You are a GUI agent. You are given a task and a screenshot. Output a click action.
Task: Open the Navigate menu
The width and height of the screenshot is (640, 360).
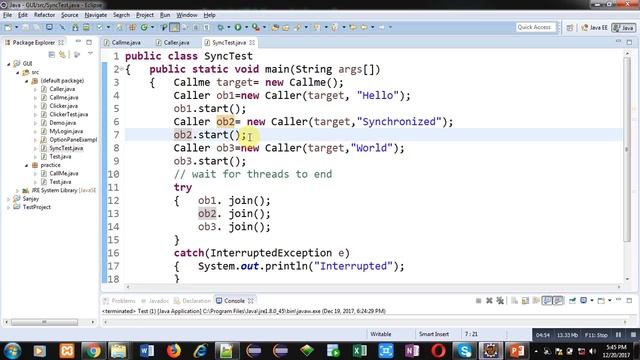[96, 15]
